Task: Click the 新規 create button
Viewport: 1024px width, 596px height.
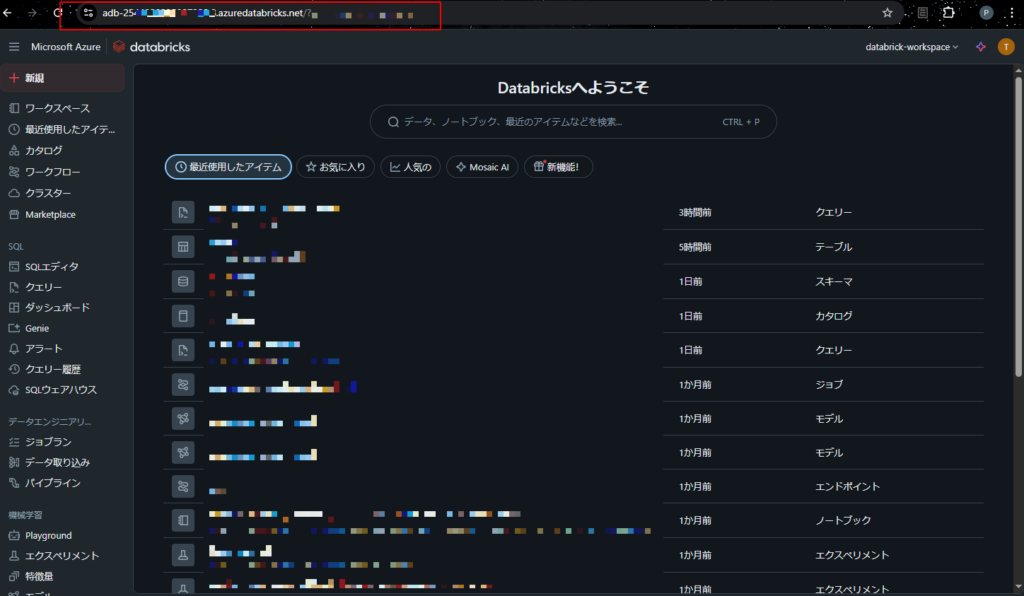Action: coord(63,78)
